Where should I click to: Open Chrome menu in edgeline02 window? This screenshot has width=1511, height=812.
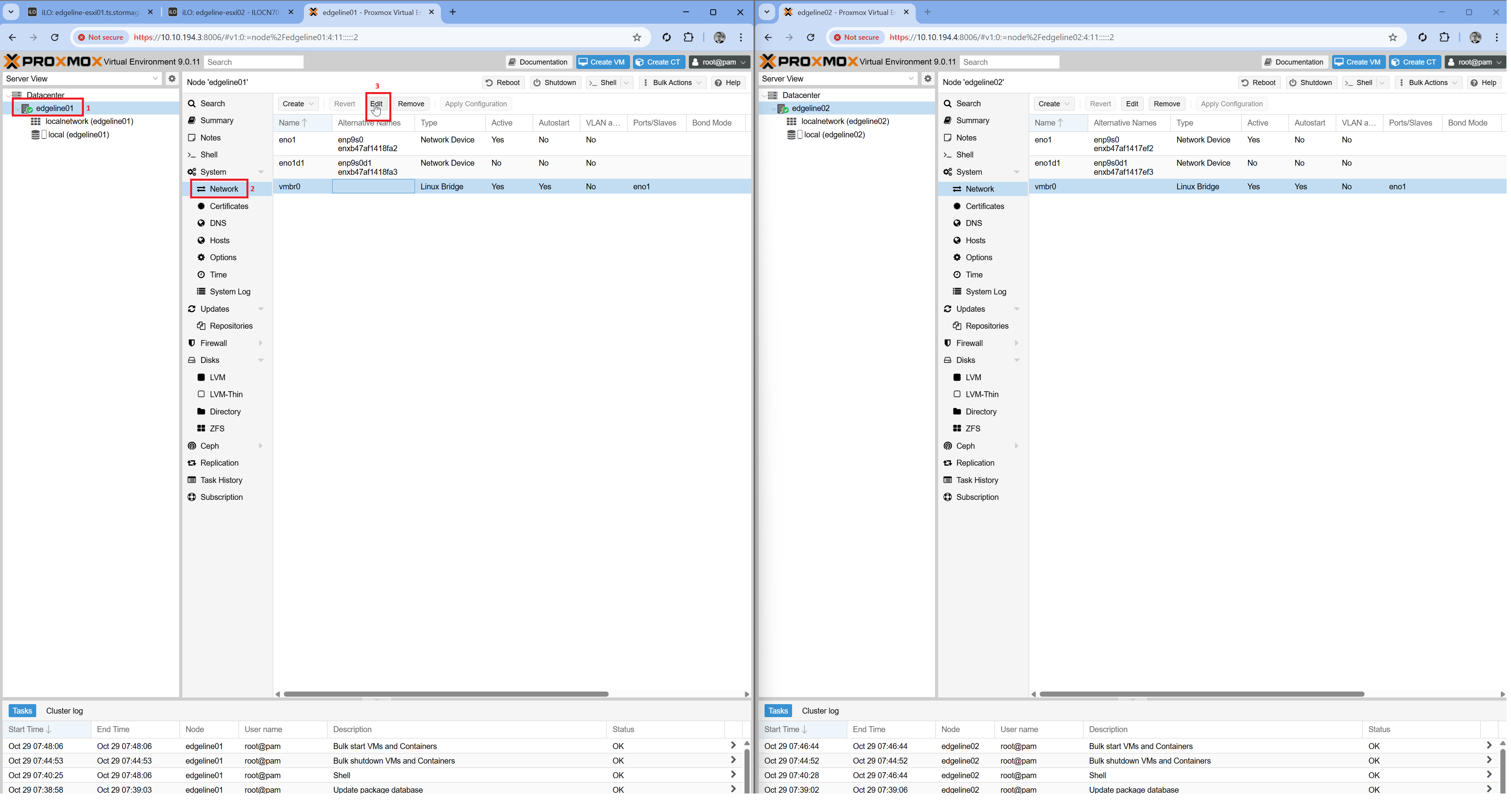click(1497, 37)
